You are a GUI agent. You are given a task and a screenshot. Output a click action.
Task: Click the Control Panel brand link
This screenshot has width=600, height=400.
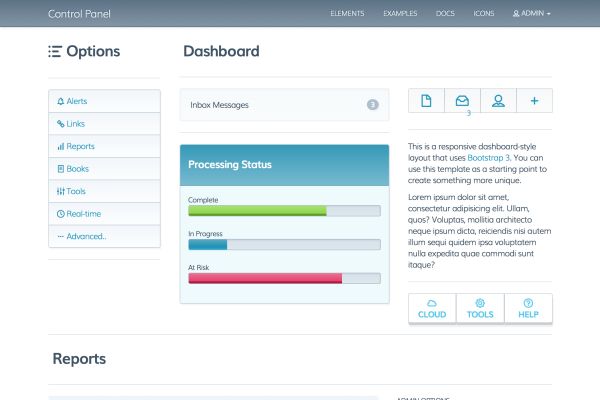(79, 14)
